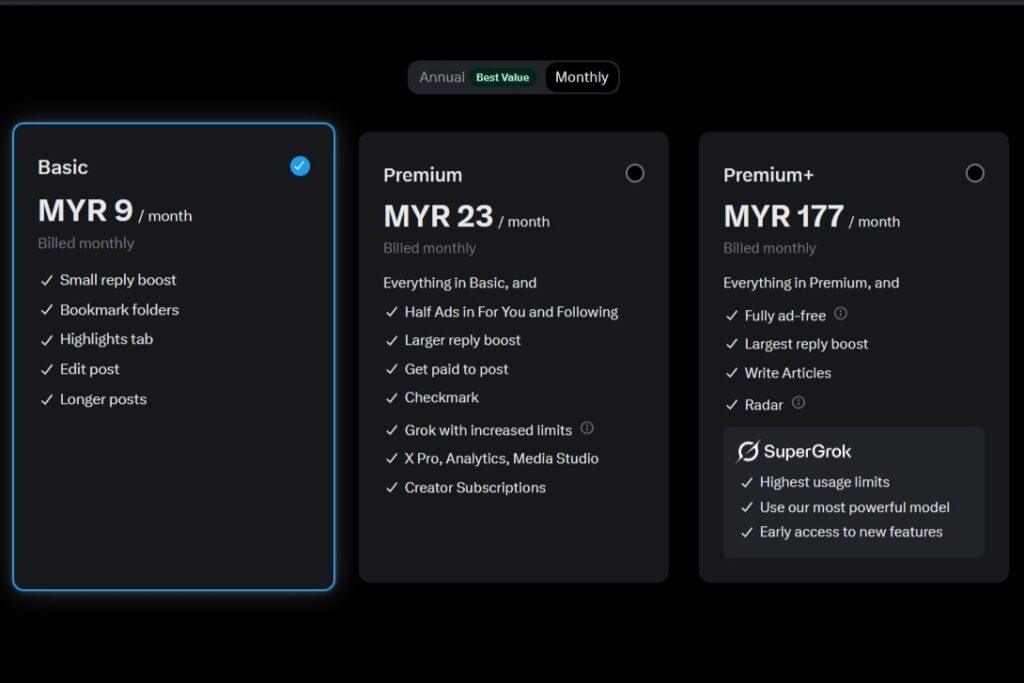Image resolution: width=1024 pixels, height=683 pixels.
Task: Click the 'SuperGrok' heading text
Action: (x=807, y=451)
